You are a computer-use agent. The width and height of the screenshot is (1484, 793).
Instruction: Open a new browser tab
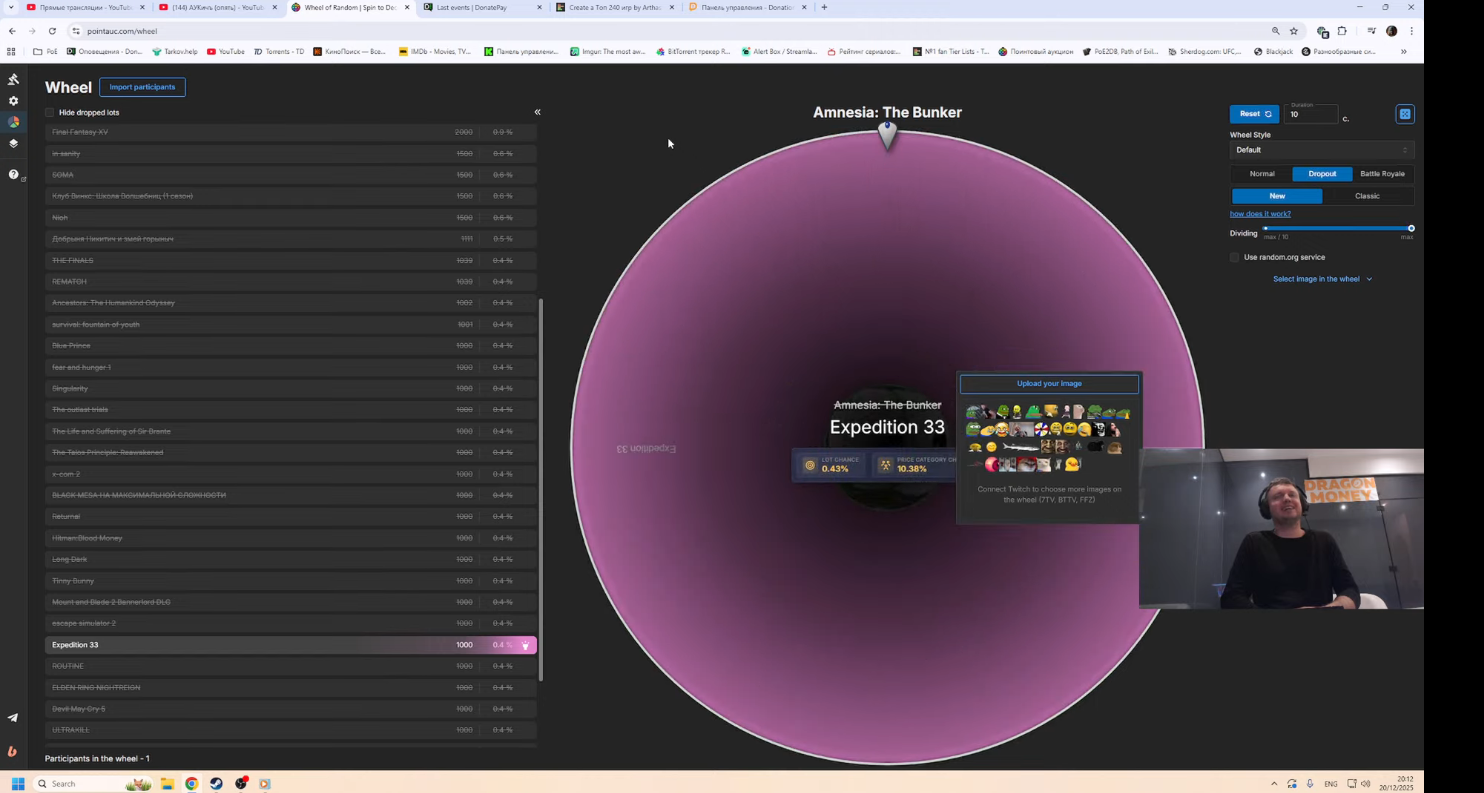click(824, 7)
